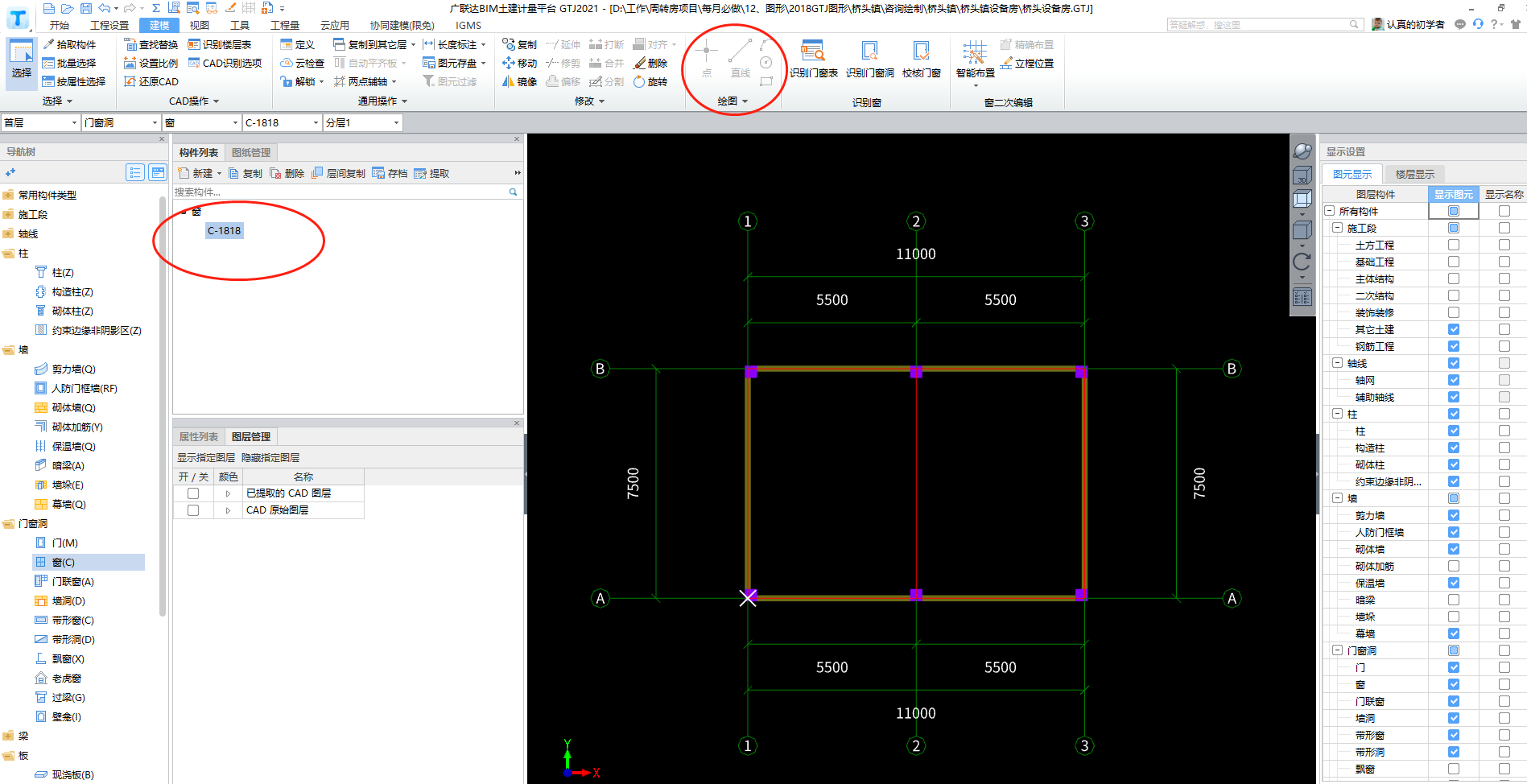Click 镜像 mirror tool
Screen dimensions: 1527x784
pos(519,81)
